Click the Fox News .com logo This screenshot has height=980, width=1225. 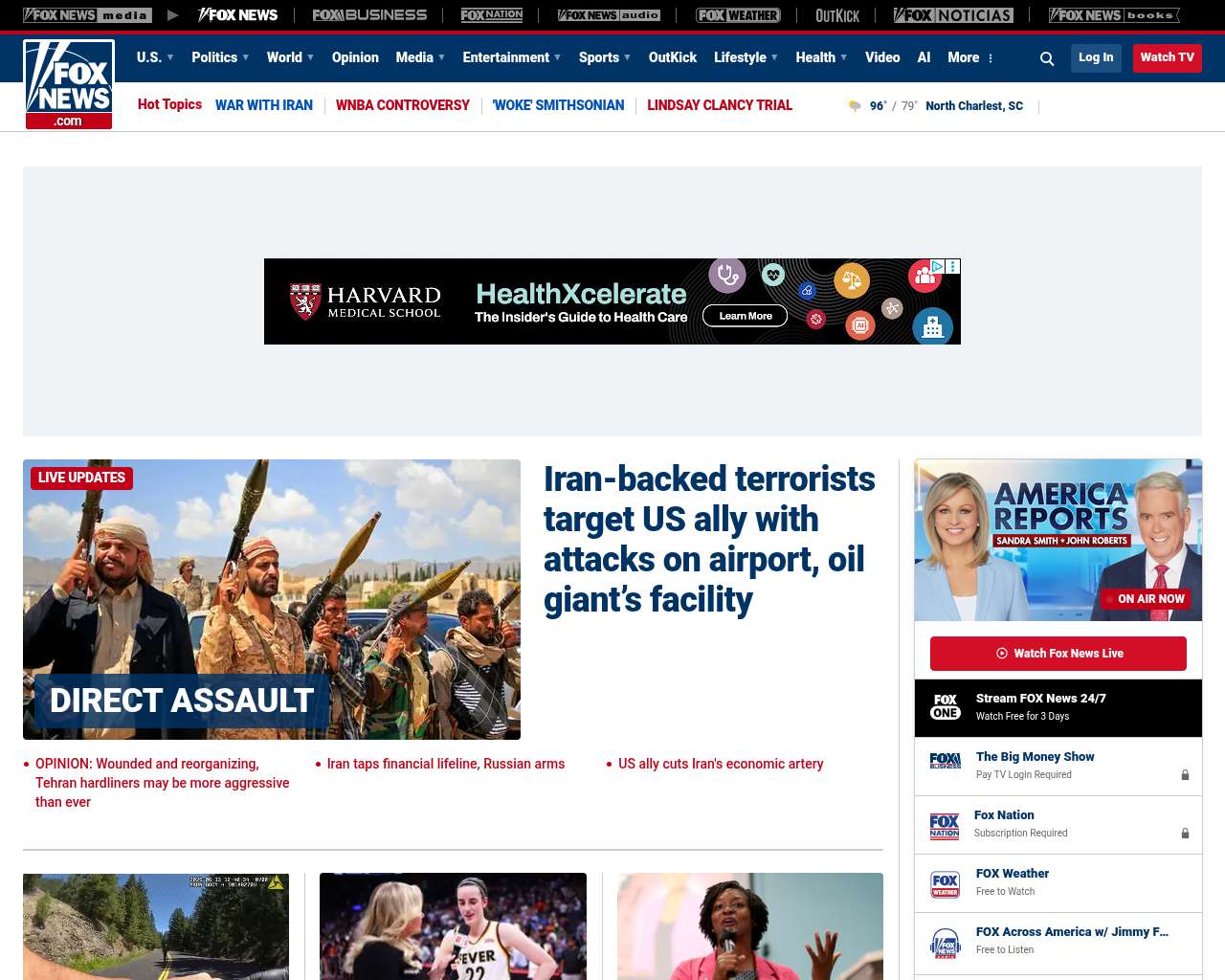tap(69, 84)
